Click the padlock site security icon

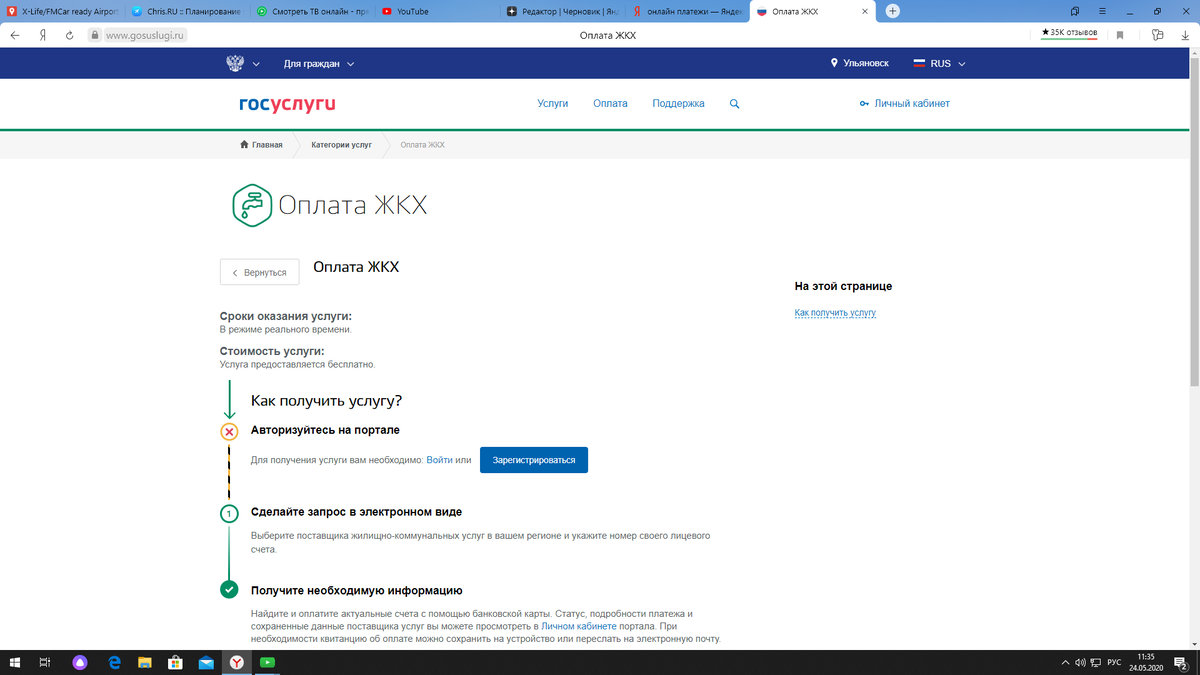(x=95, y=35)
